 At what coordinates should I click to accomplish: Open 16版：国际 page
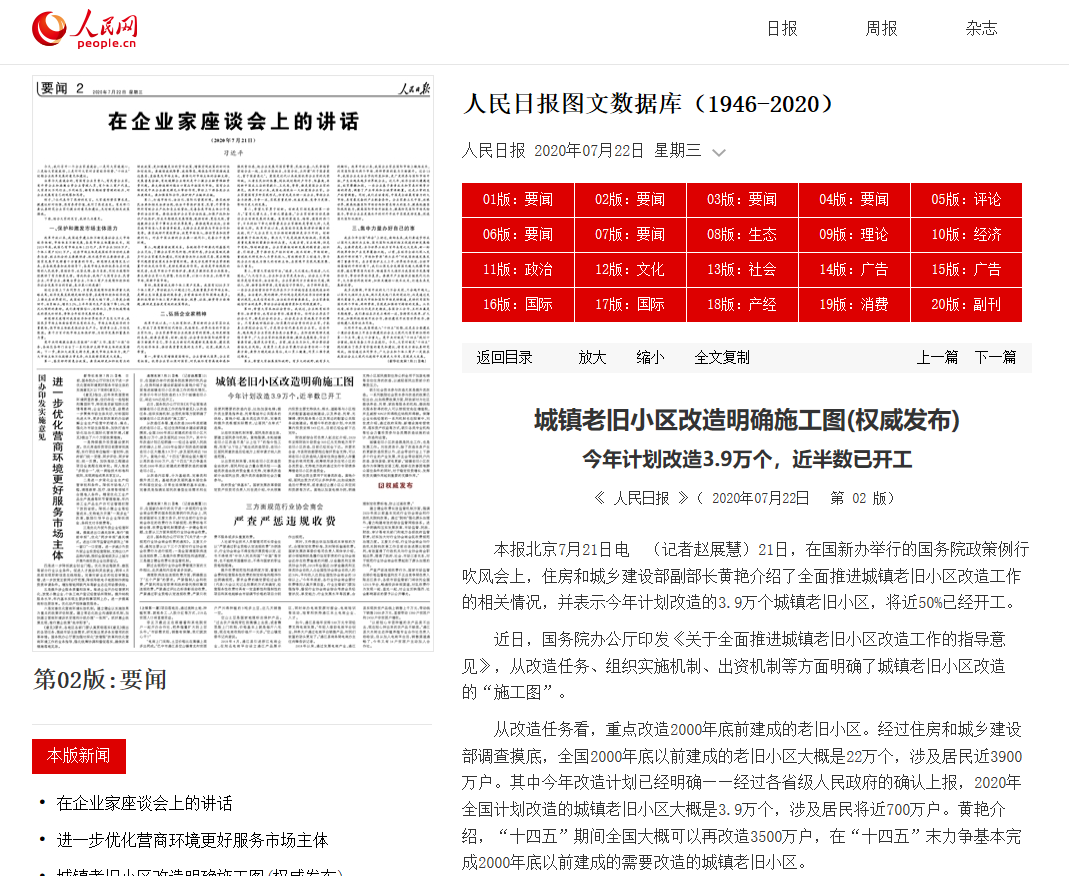click(x=517, y=304)
